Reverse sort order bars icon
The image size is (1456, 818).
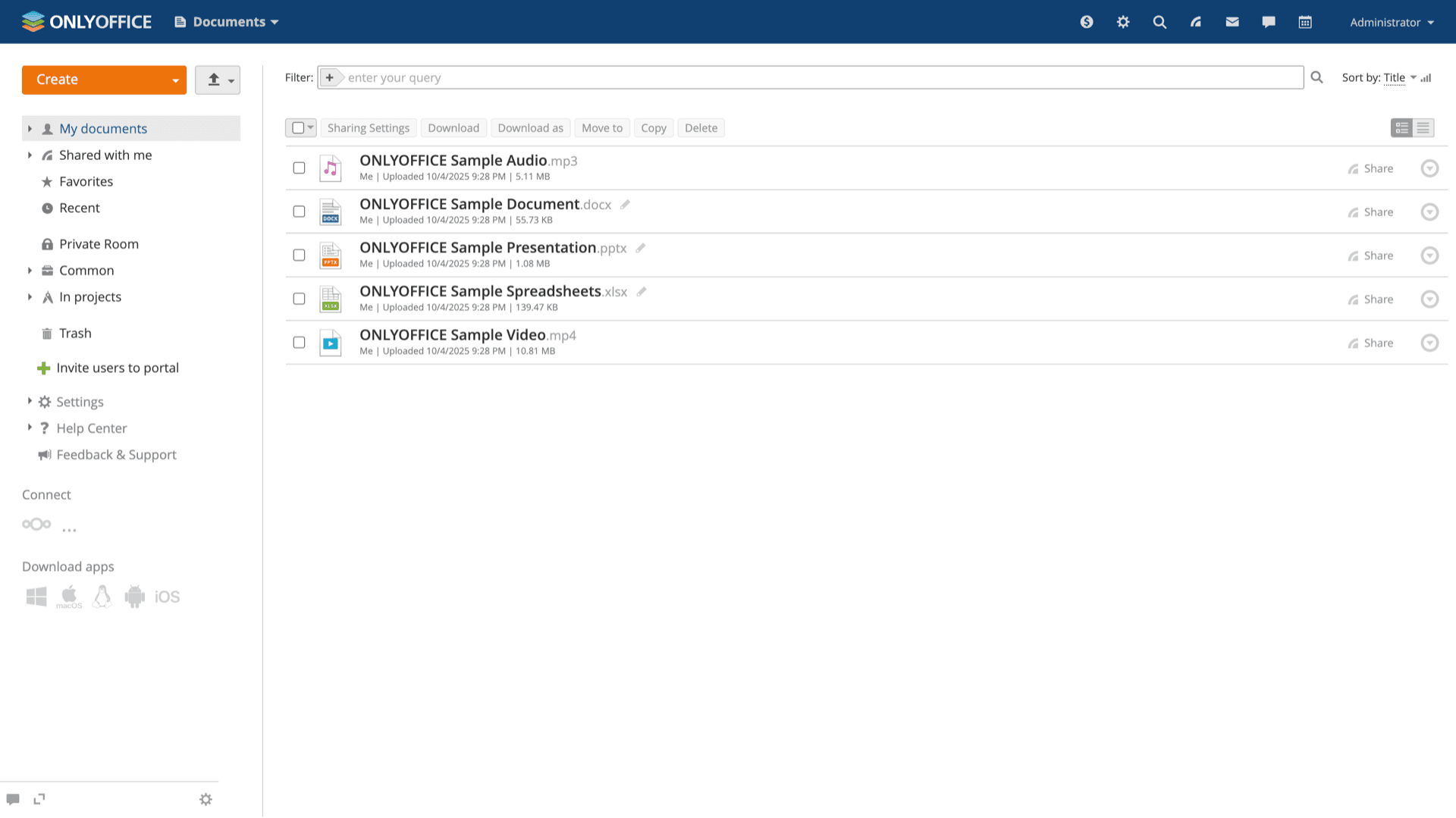tap(1426, 77)
